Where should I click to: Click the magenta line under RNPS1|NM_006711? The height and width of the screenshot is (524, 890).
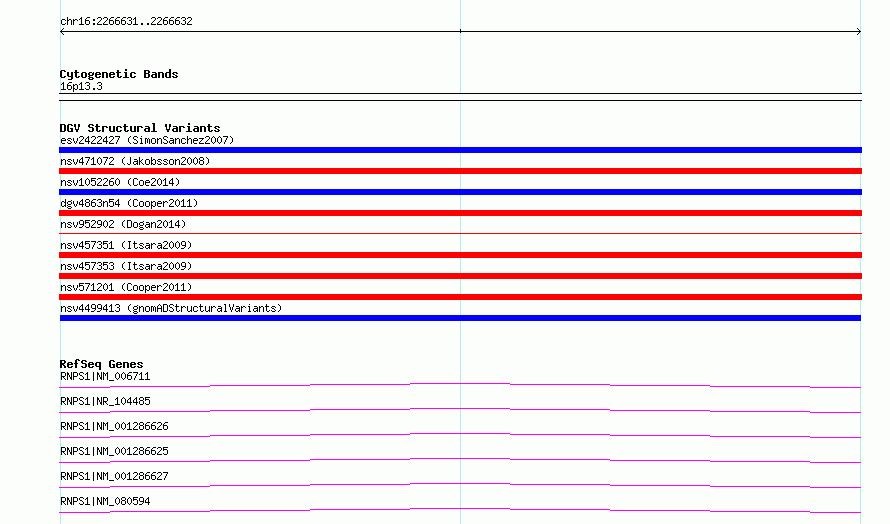tap(460, 385)
